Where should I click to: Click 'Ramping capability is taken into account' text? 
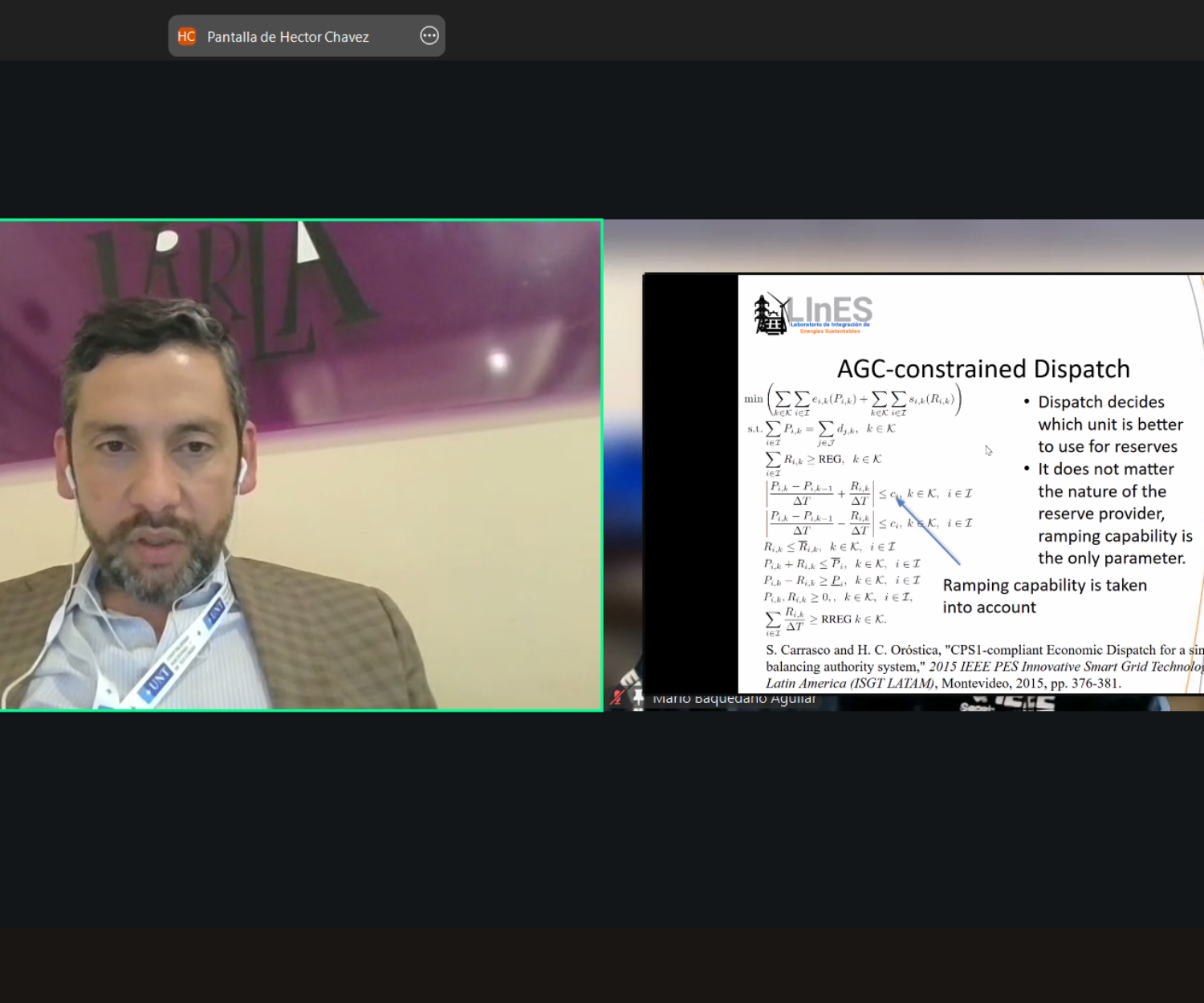[1043, 596]
